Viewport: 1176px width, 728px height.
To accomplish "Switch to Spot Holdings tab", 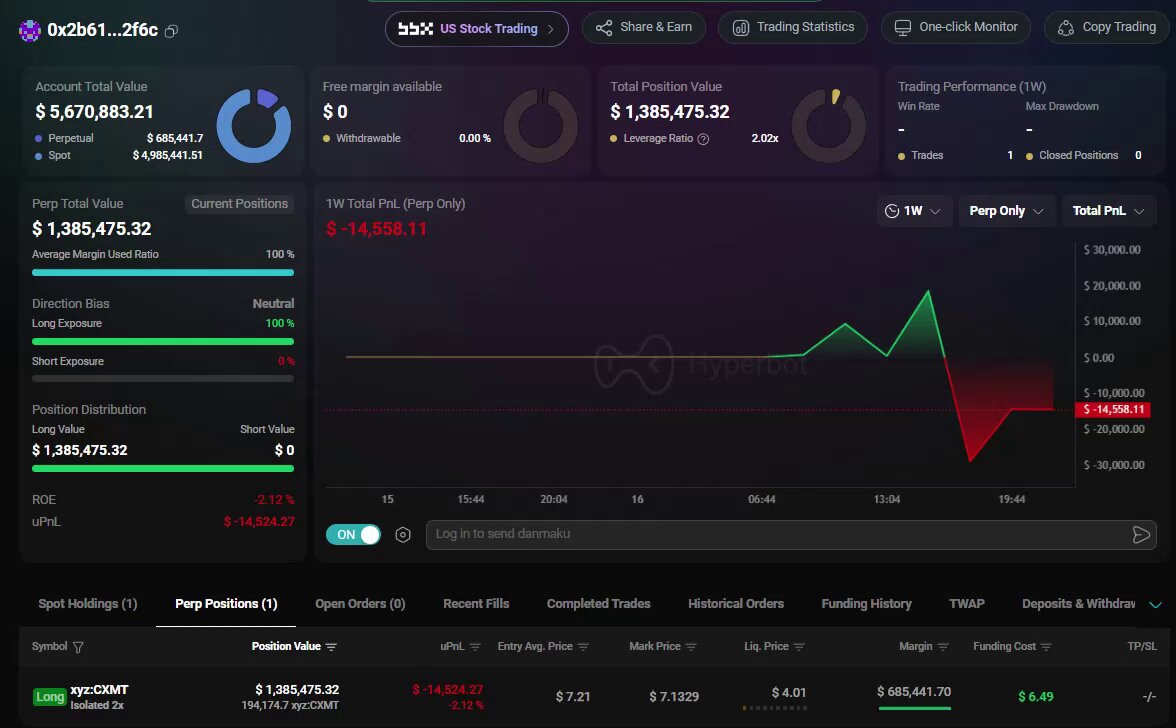I will [x=88, y=604].
